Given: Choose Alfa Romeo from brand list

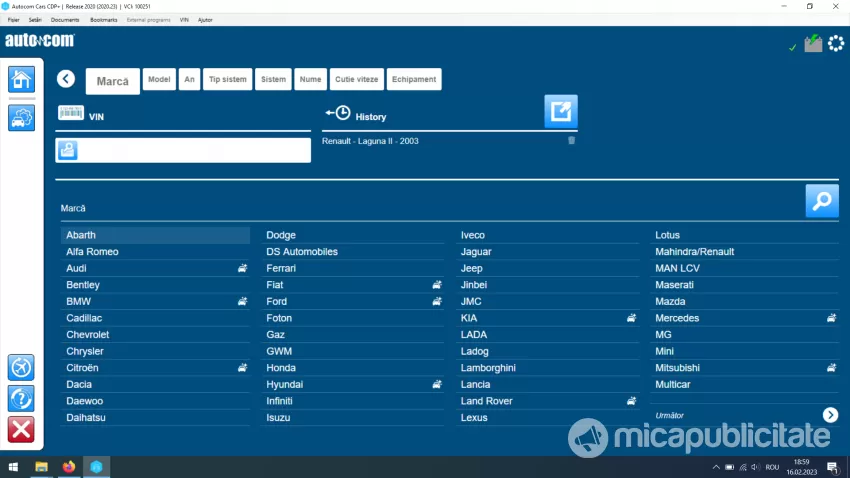Looking at the screenshot, I should click(156, 252).
